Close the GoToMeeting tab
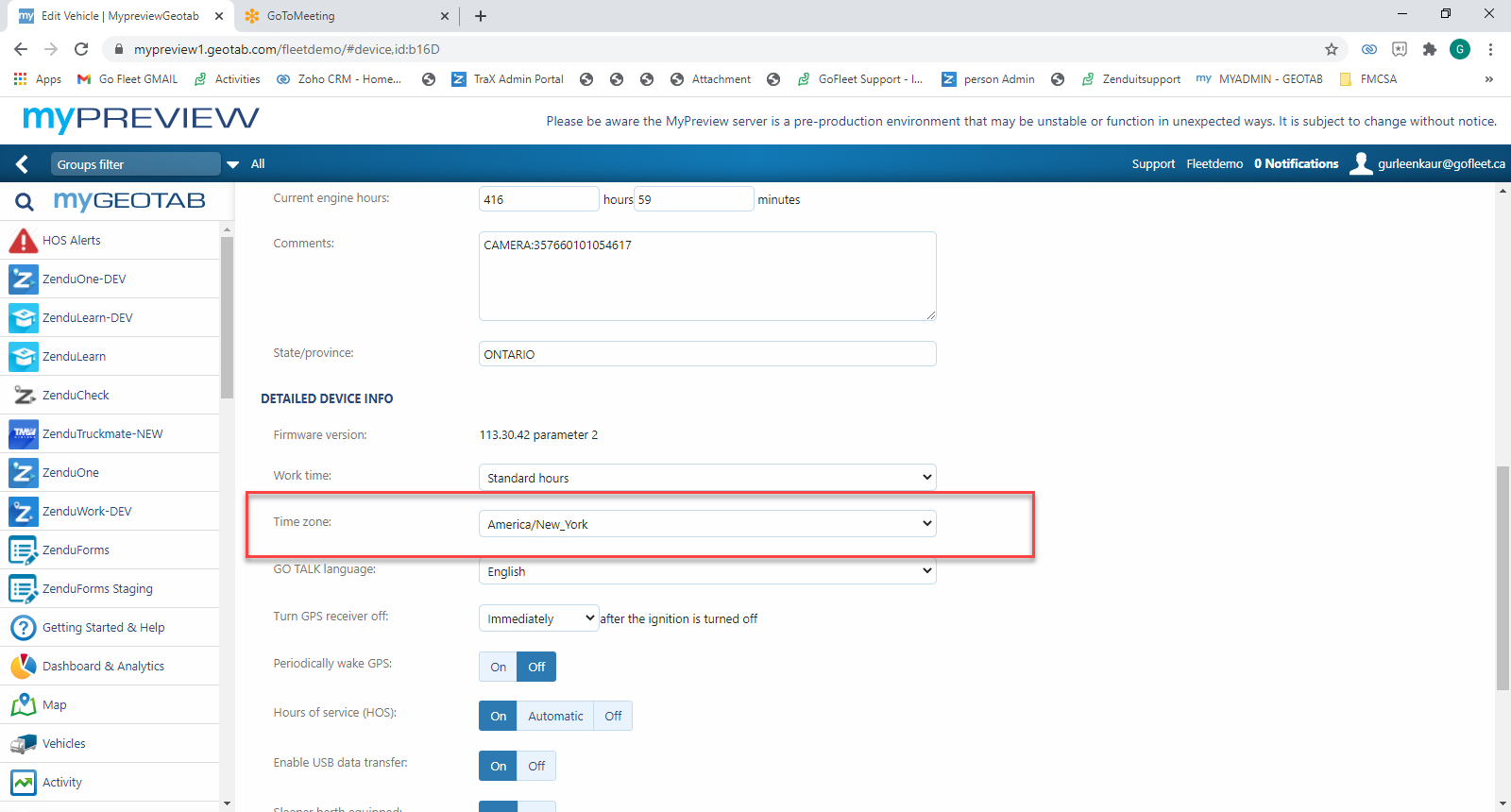 point(445,16)
